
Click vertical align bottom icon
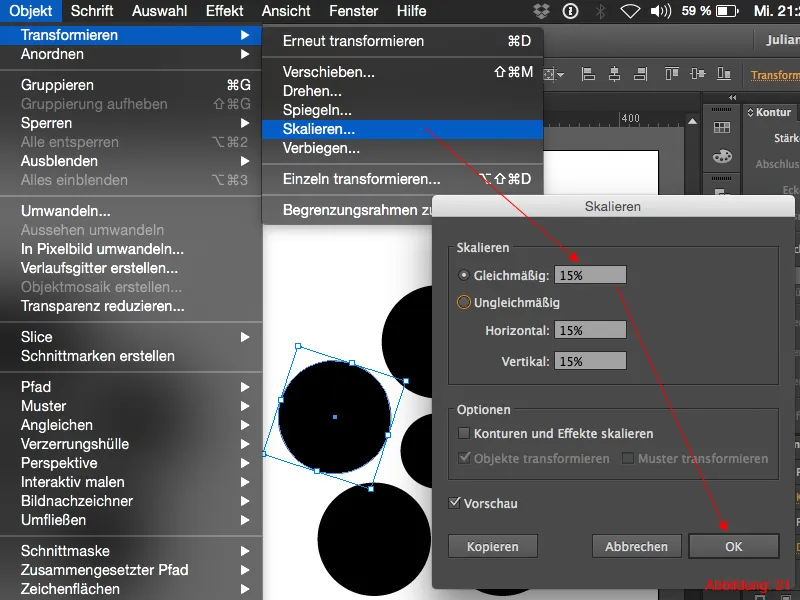click(724, 74)
